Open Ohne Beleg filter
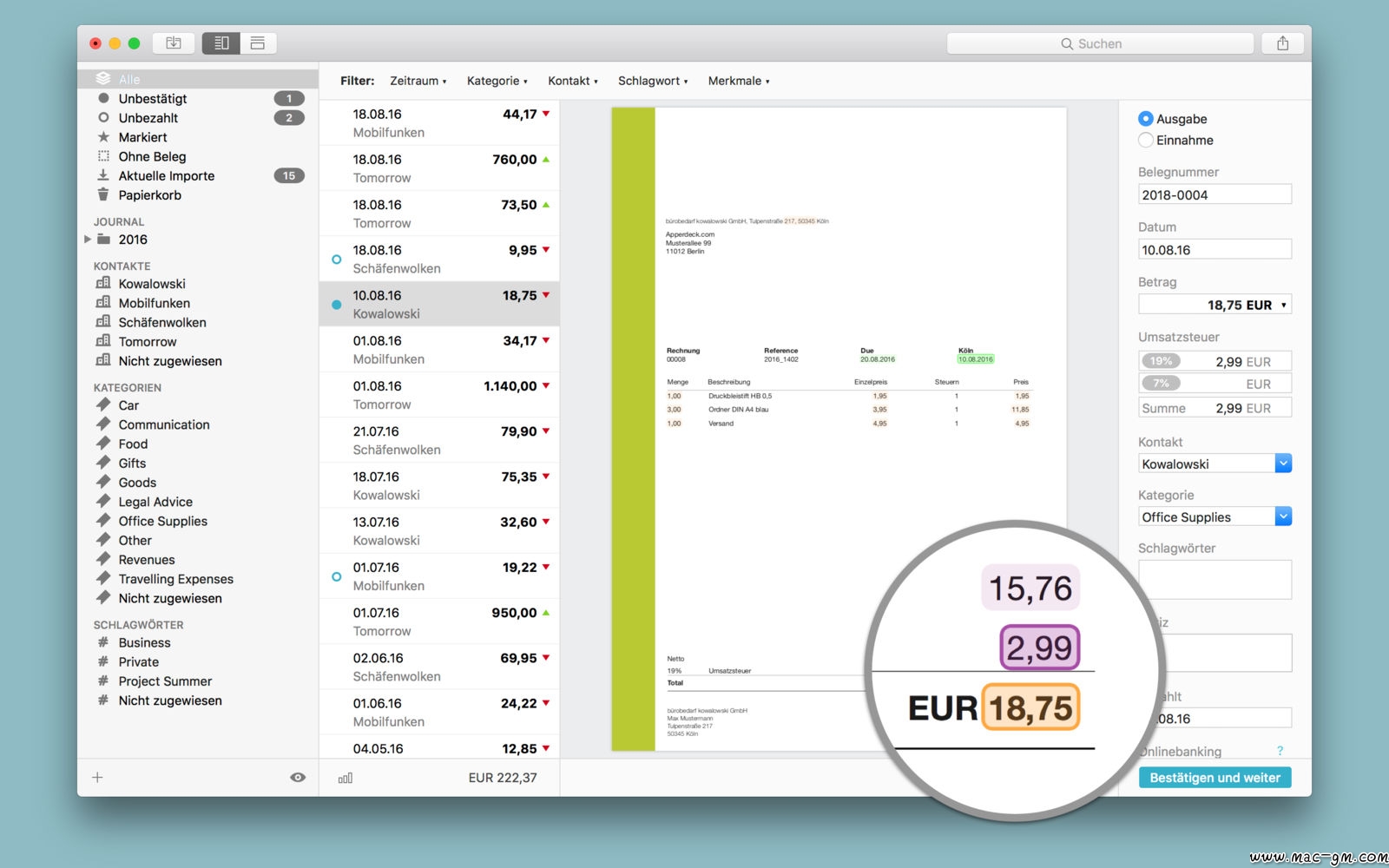 199,156
